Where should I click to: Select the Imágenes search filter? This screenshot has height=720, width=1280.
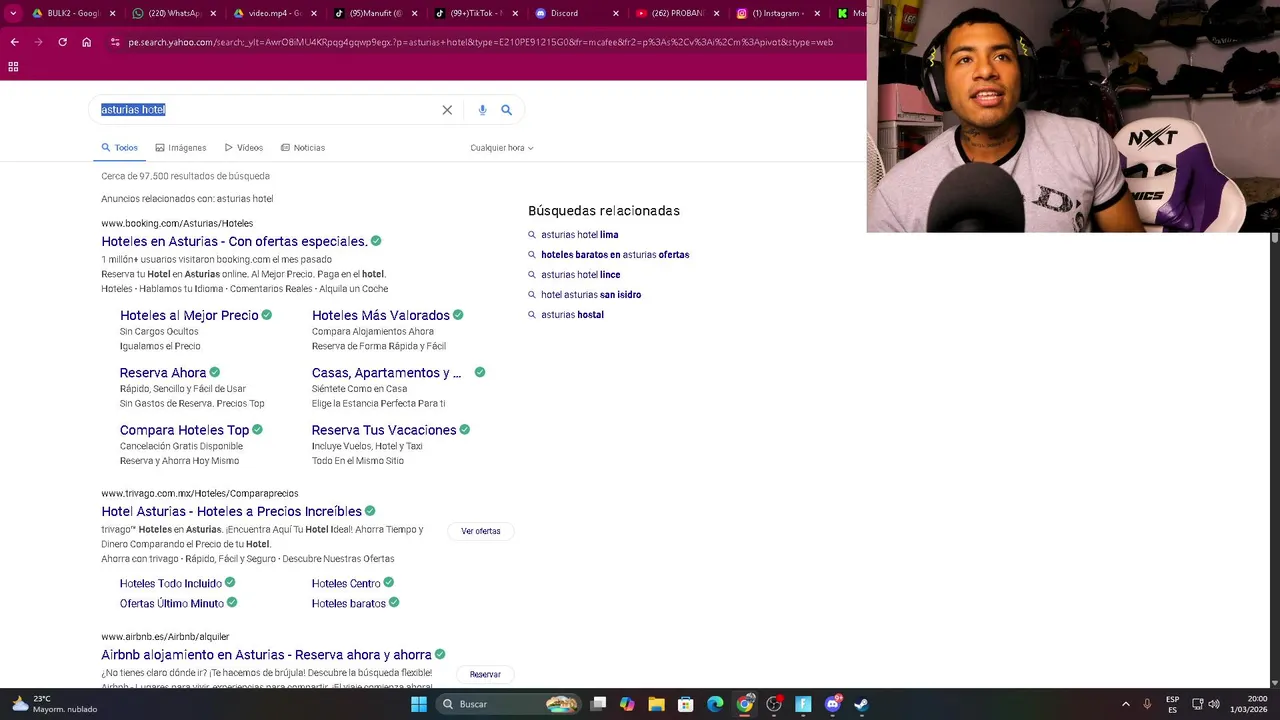click(181, 148)
